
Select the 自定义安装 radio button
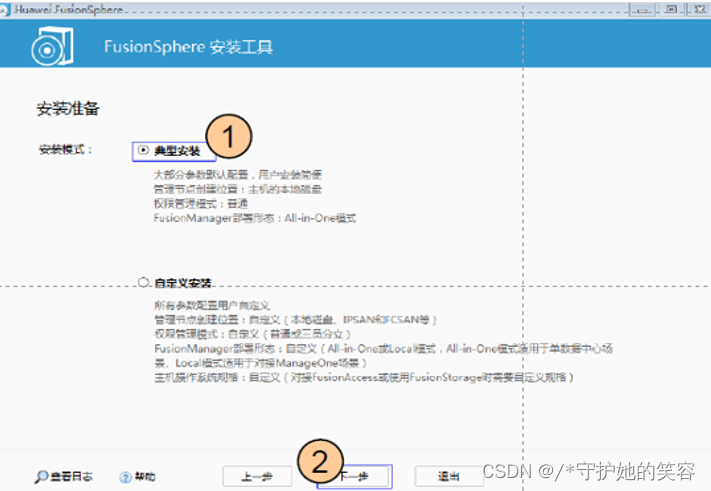pos(143,282)
